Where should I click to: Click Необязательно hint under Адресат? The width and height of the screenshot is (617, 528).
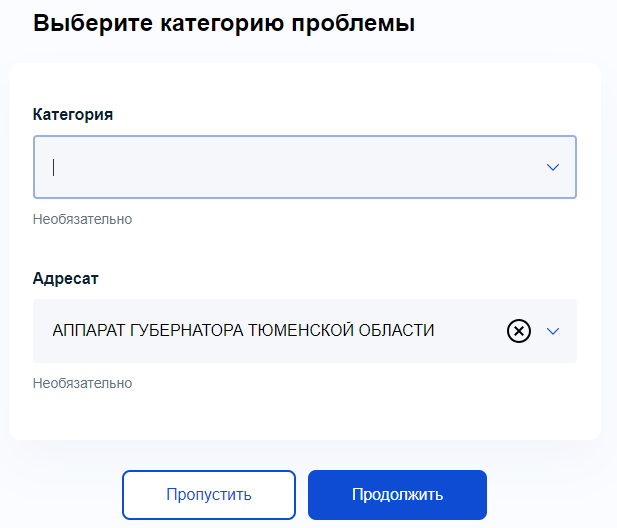pos(82,383)
